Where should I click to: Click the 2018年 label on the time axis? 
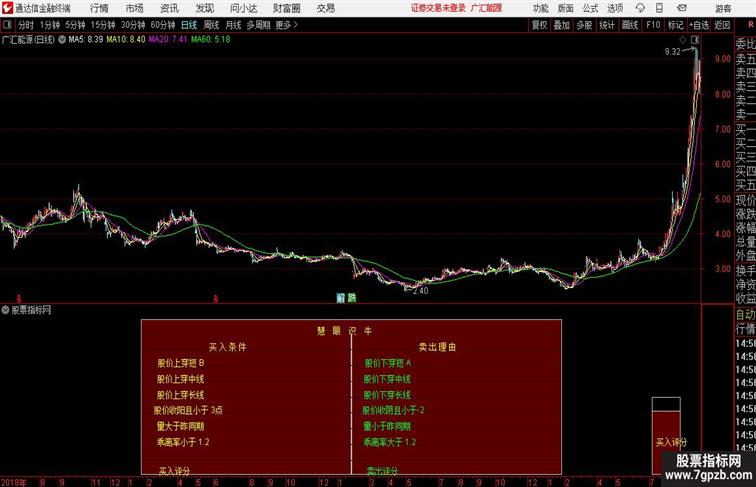14,482
